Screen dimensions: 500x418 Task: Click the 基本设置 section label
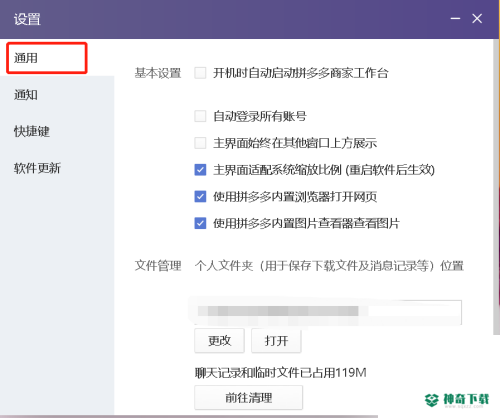pos(158,73)
